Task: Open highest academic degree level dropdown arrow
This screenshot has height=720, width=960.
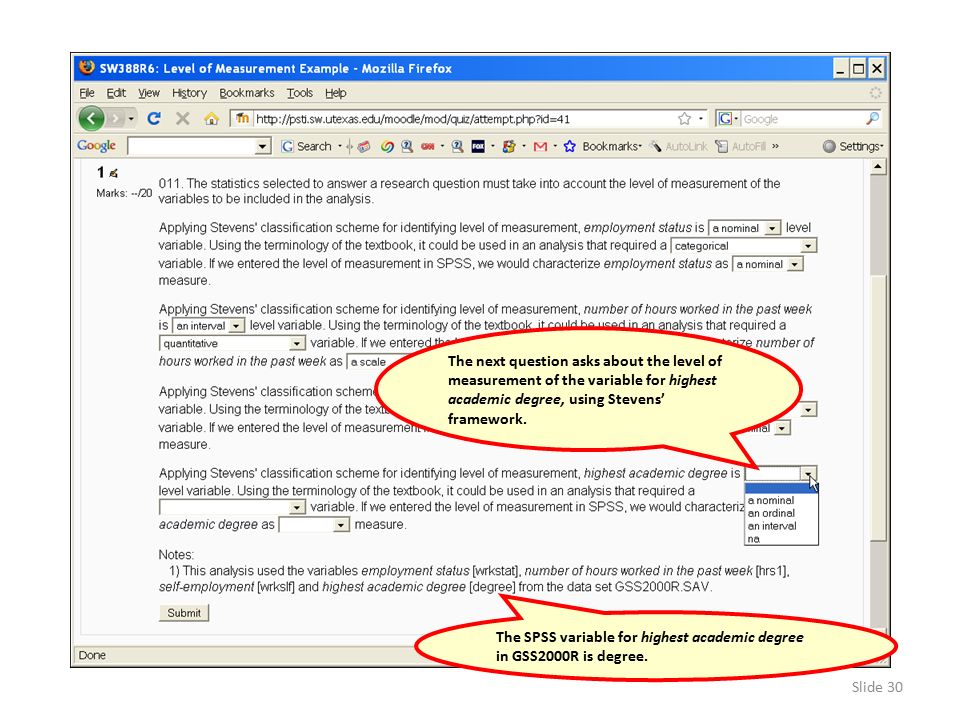Action: tap(809, 474)
